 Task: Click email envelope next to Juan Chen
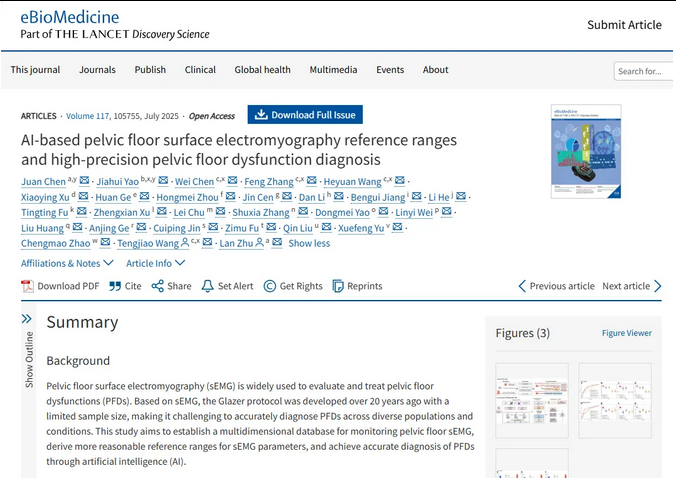pyautogui.click(x=84, y=181)
